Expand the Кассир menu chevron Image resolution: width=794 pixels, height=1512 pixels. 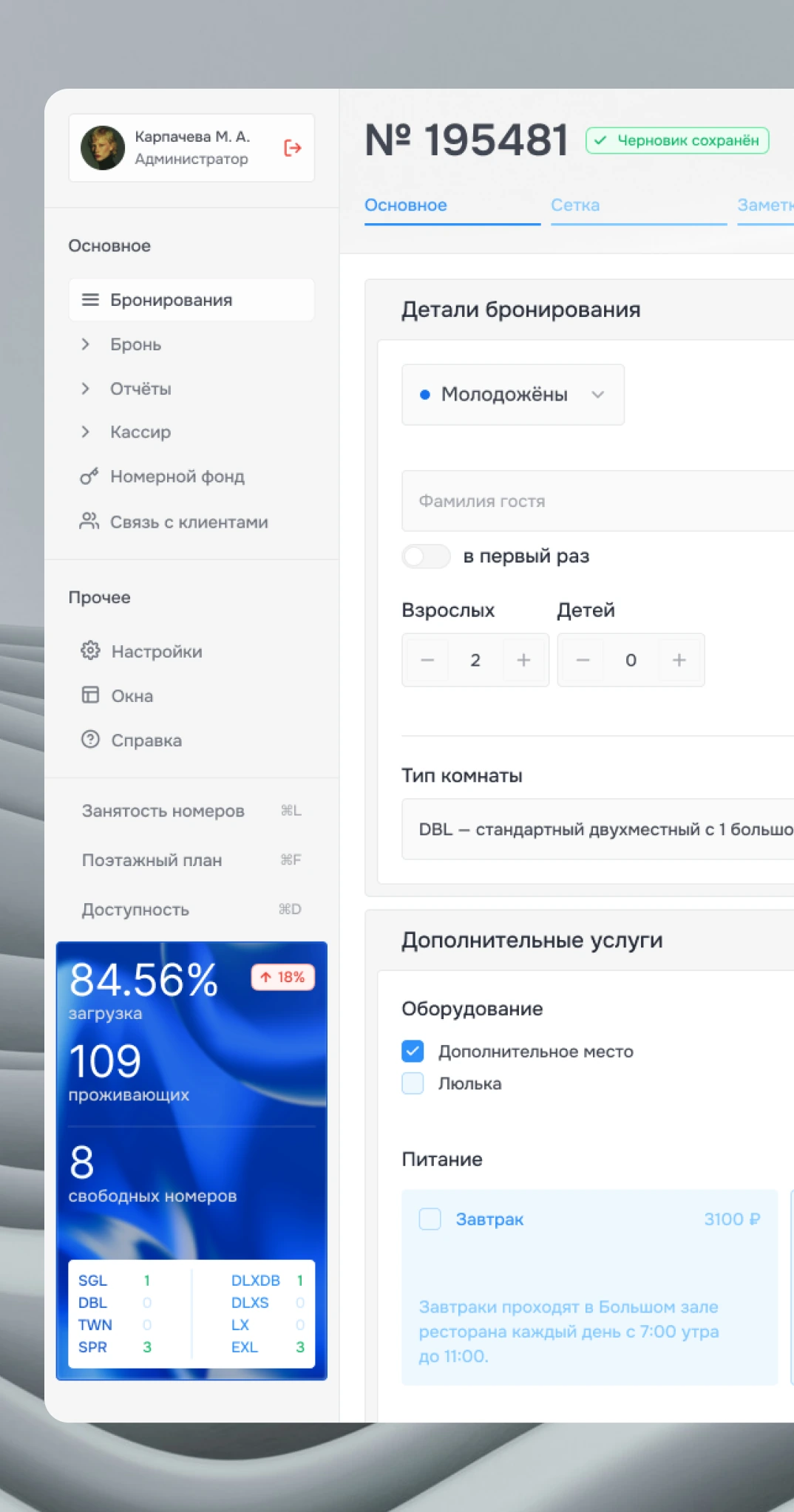click(86, 432)
